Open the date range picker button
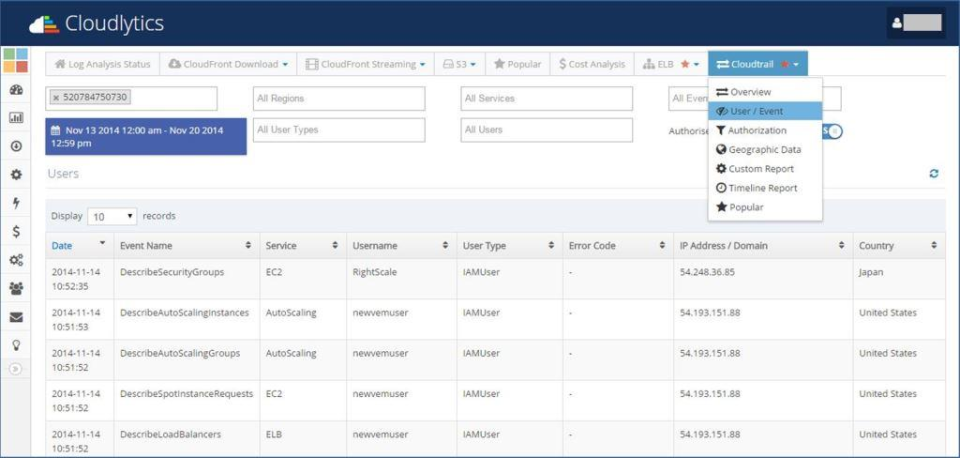This screenshot has height=458, width=960. [146, 137]
